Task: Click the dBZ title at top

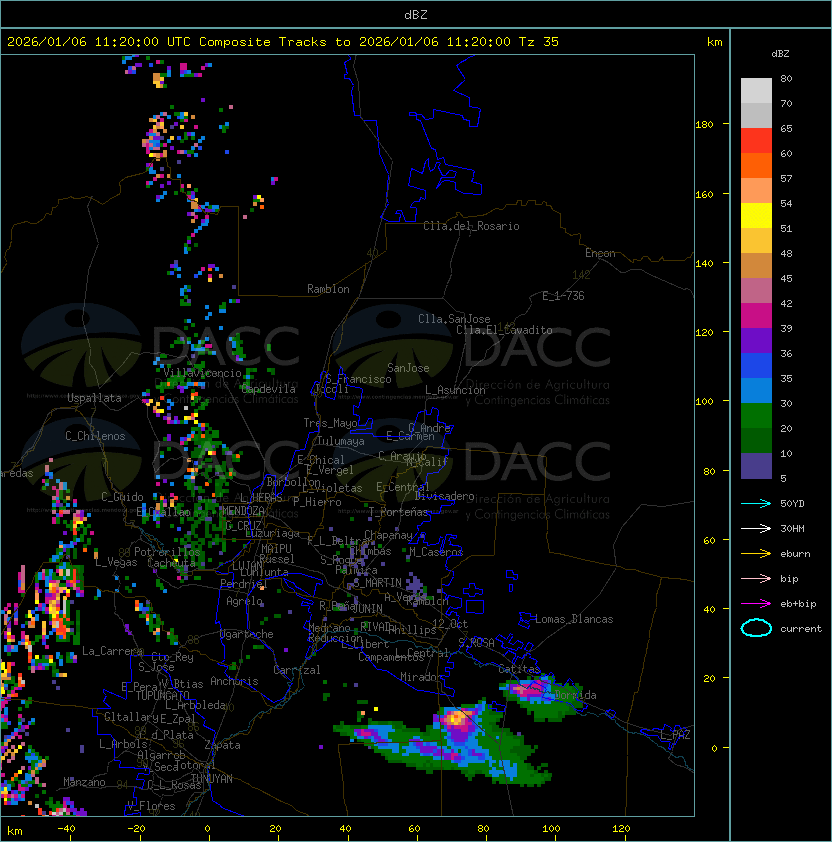Action: click(416, 15)
